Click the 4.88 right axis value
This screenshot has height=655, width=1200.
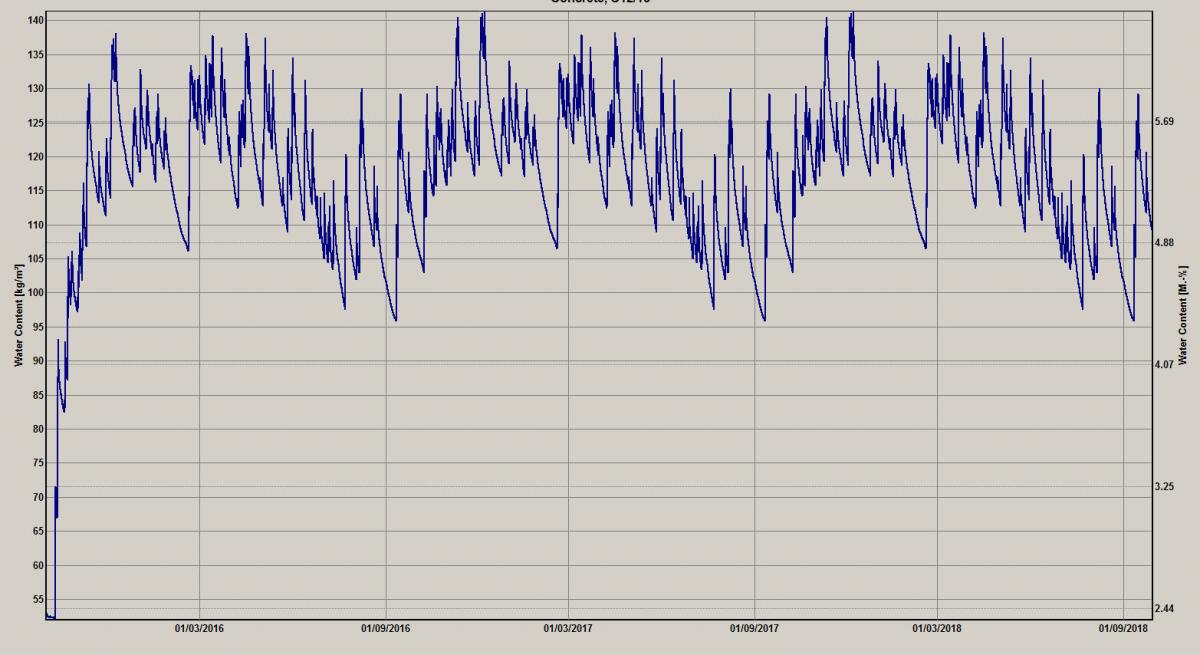point(1163,243)
